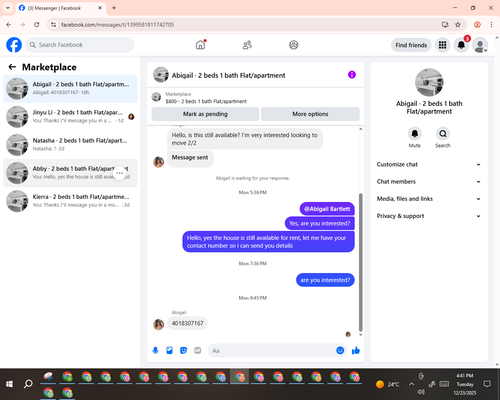The image size is (500, 400).
Task: Choose a sticker icon
Action: coord(183,350)
